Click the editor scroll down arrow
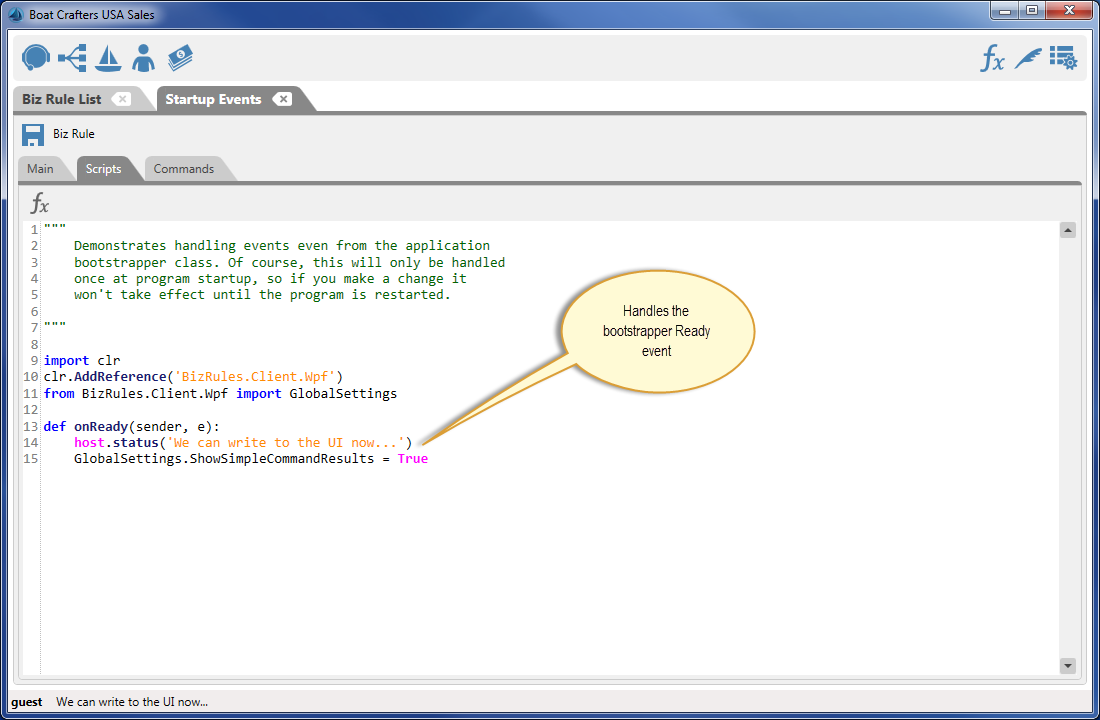1100x720 pixels. tap(1068, 665)
